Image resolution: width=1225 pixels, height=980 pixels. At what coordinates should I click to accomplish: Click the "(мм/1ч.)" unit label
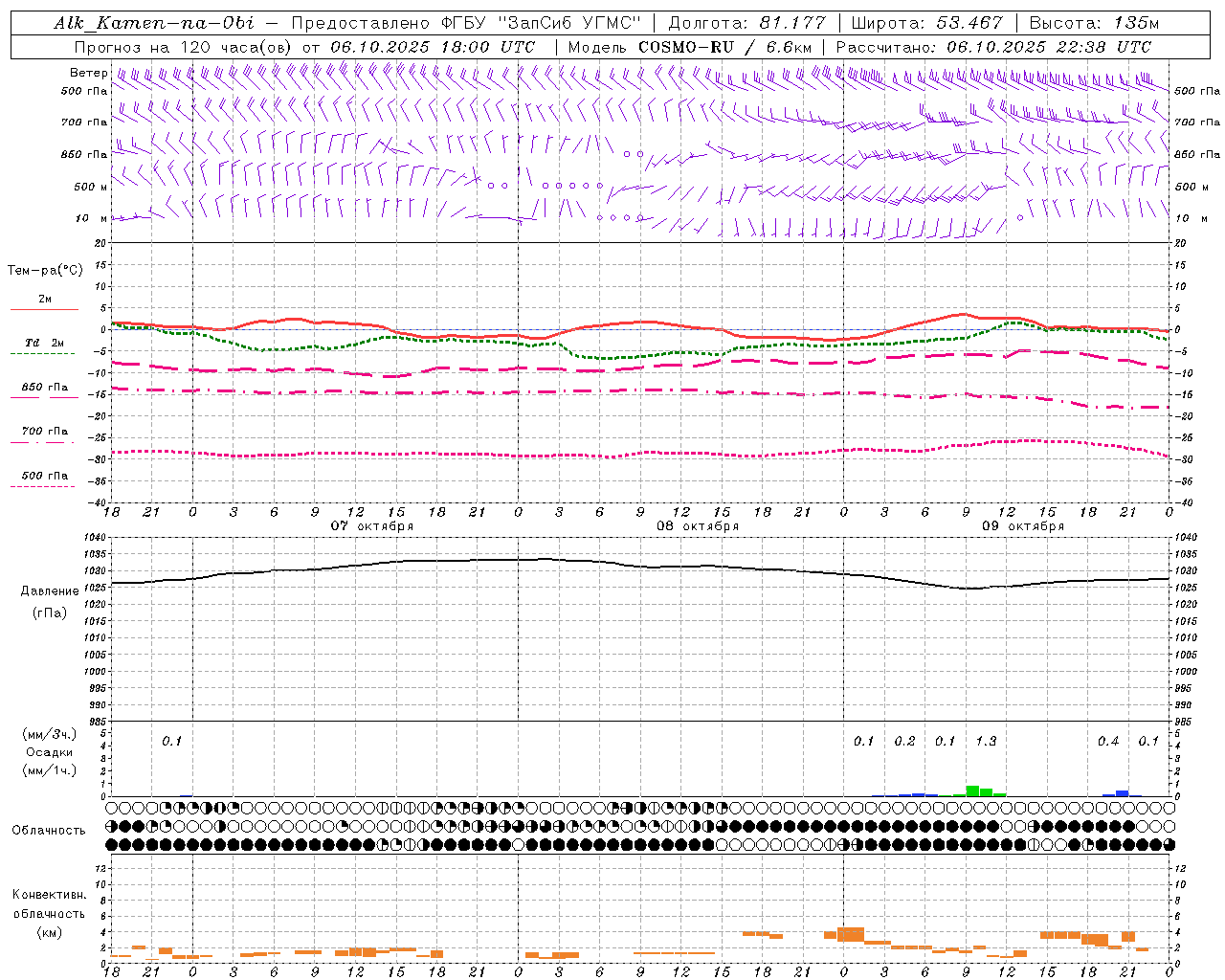point(49,770)
